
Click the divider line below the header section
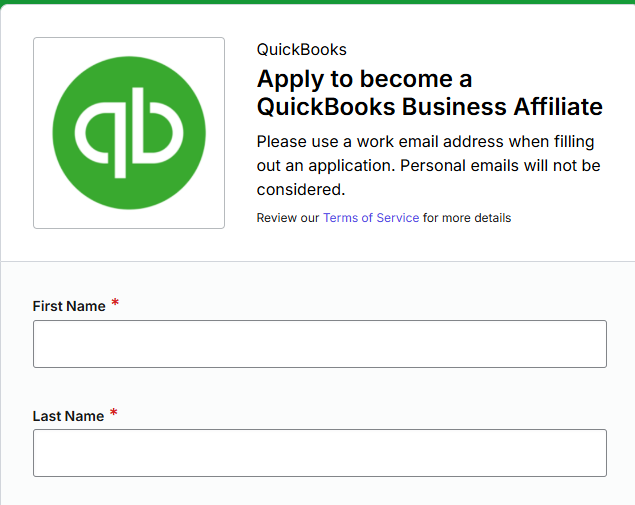(318, 261)
